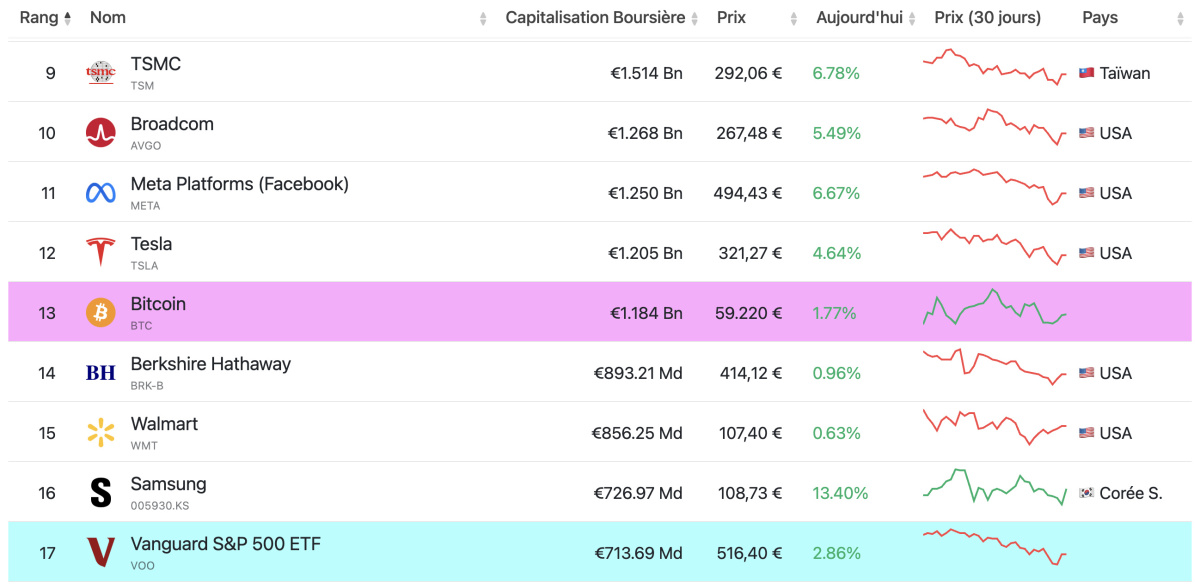Open the Tesla company link
This screenshot has height=588, width=1200.
point(151,244)
